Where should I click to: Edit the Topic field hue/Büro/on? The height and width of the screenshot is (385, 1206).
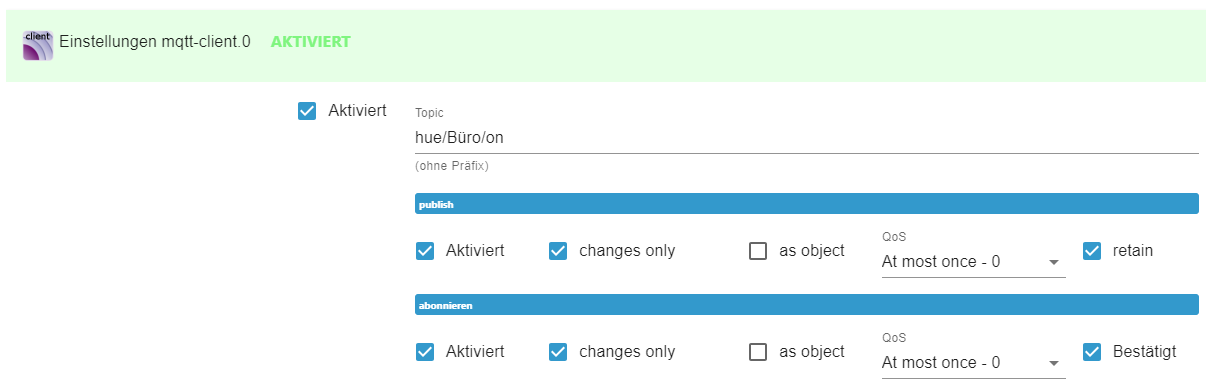[806, 138]
